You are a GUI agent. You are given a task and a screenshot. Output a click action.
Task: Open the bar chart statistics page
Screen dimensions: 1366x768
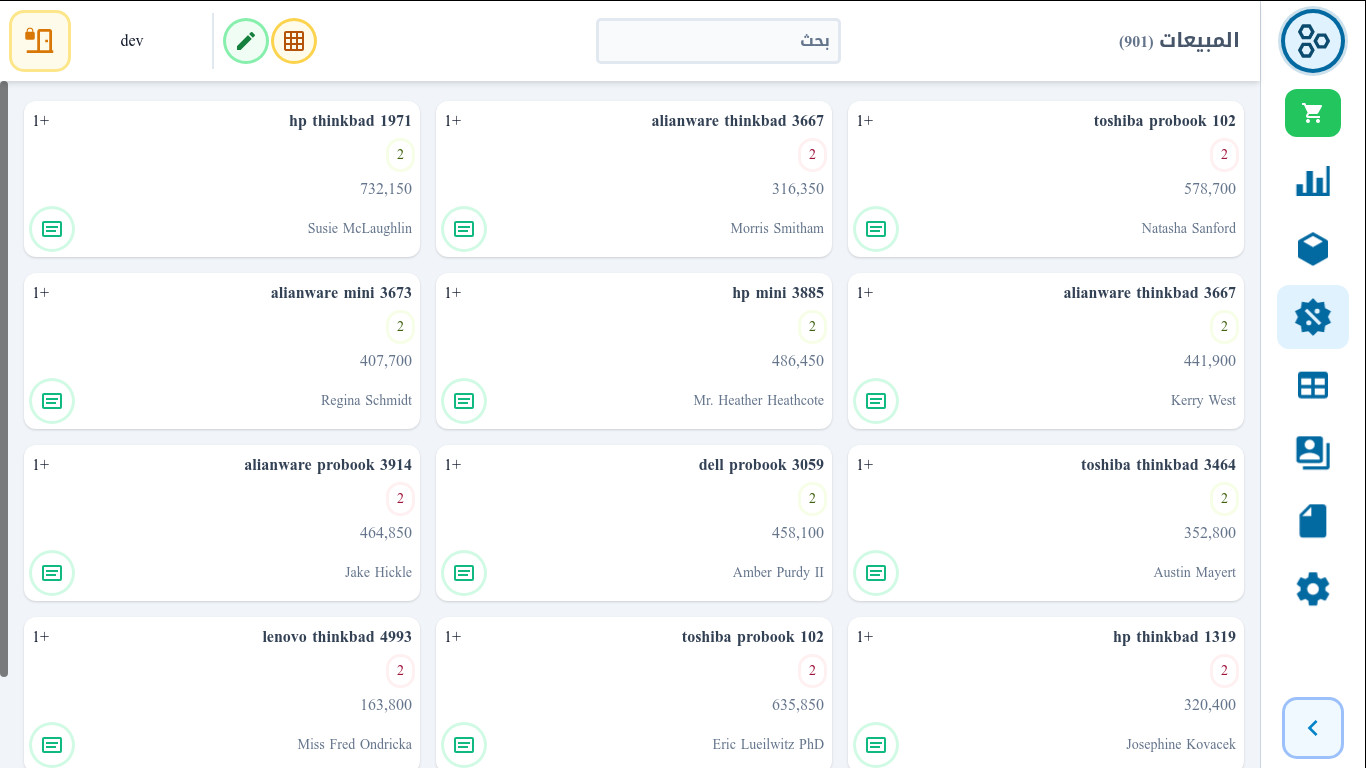(1312, 181)
